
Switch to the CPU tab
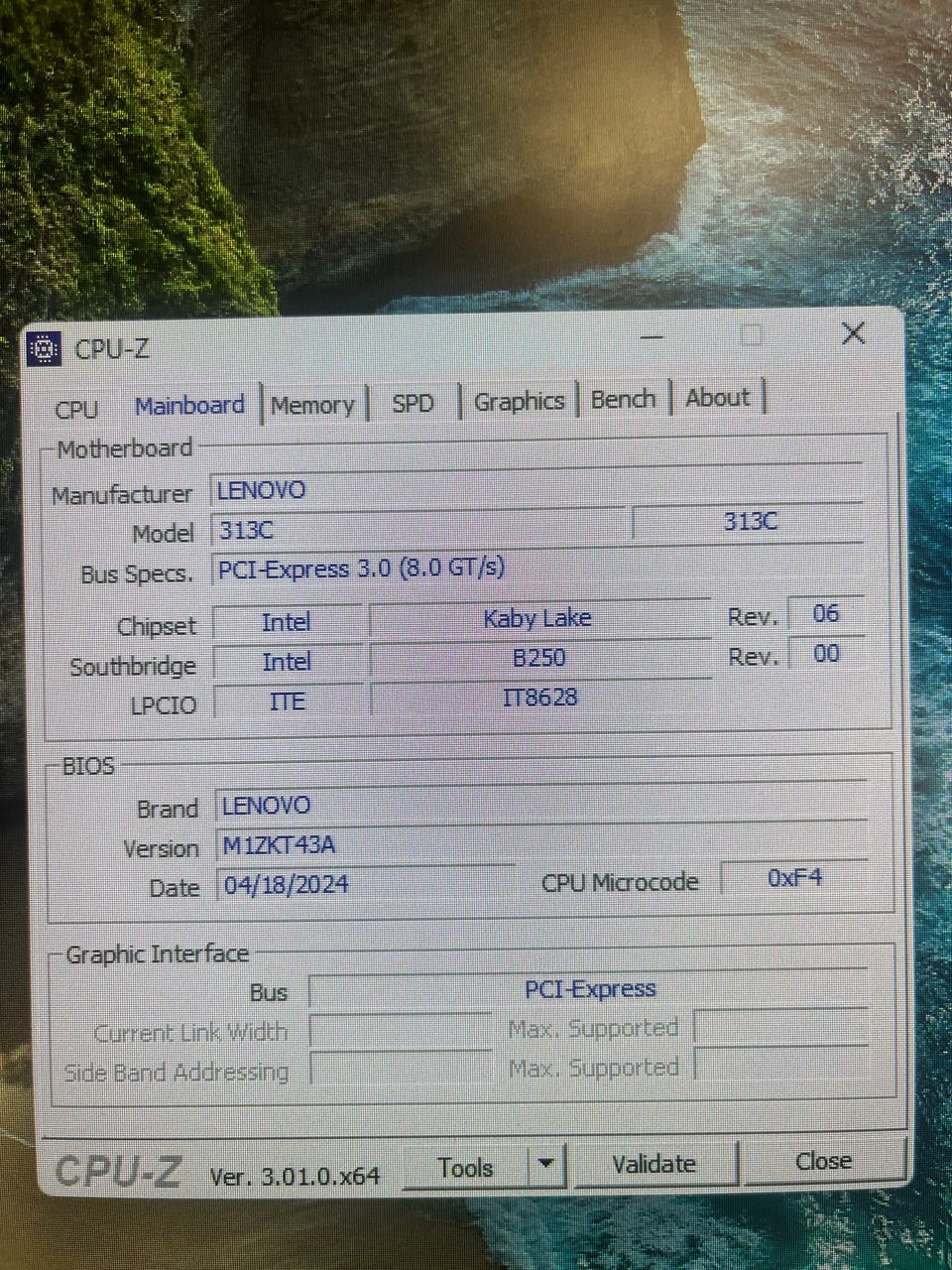click(x=76, y=409)
